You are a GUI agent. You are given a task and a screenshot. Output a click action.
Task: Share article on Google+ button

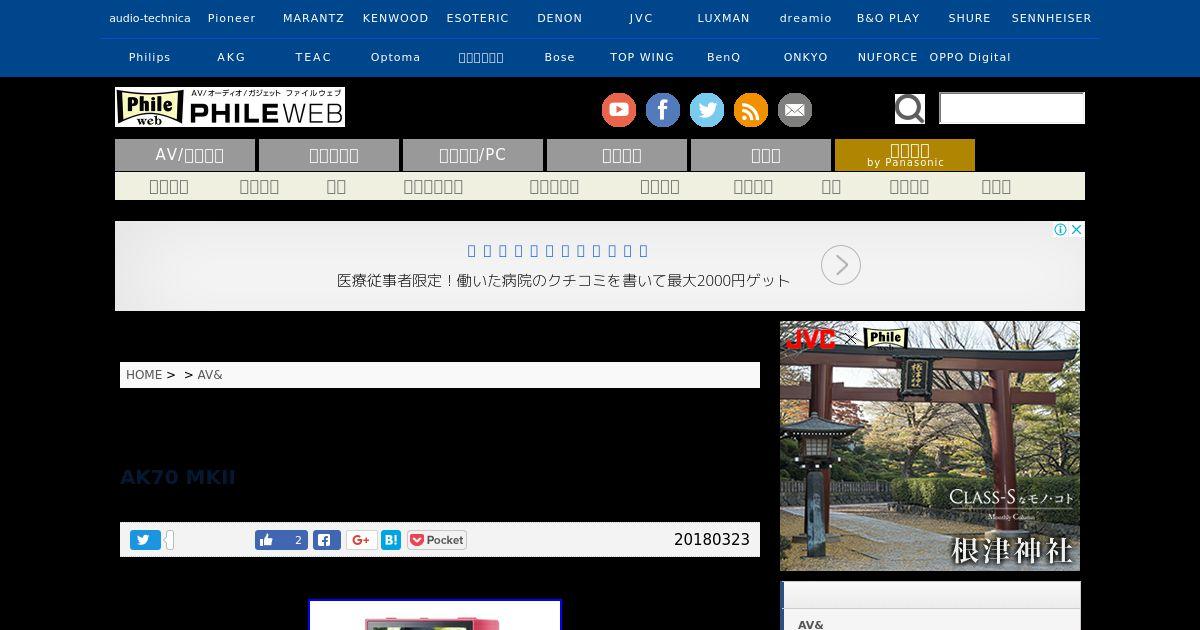362,540
